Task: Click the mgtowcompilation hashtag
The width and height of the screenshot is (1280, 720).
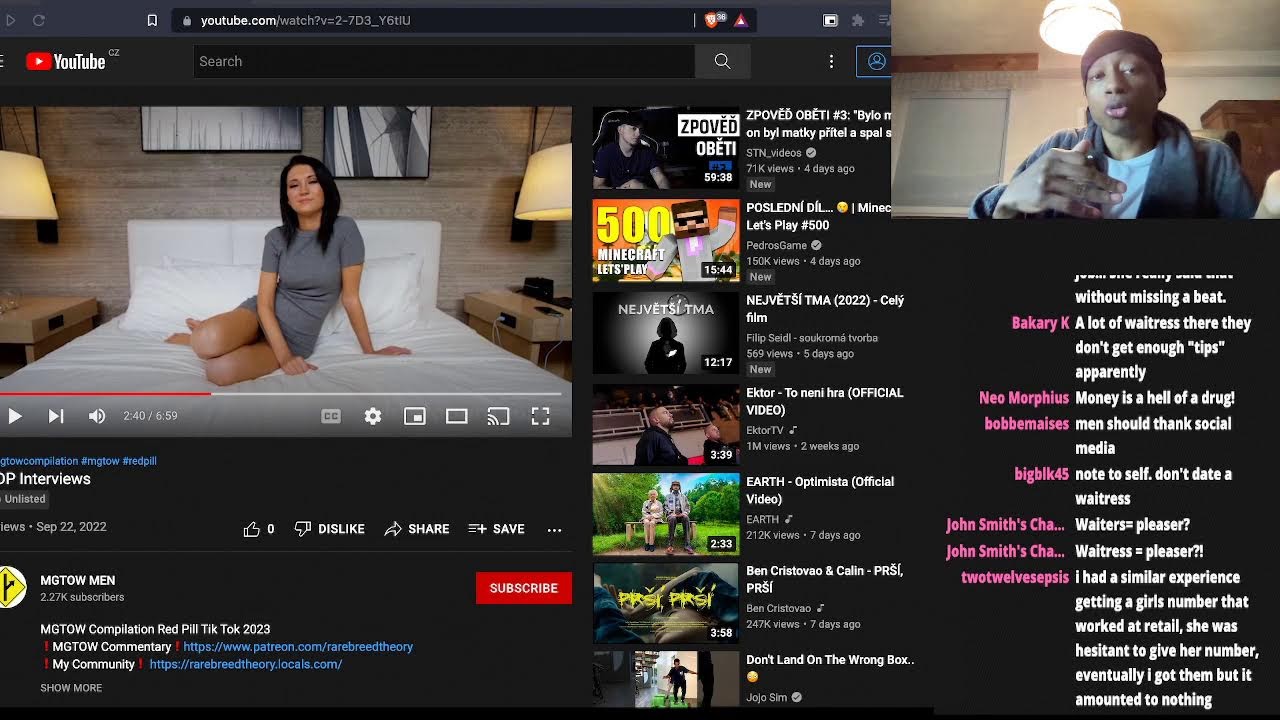Action: pyautogui.click(x=39, y=461)
